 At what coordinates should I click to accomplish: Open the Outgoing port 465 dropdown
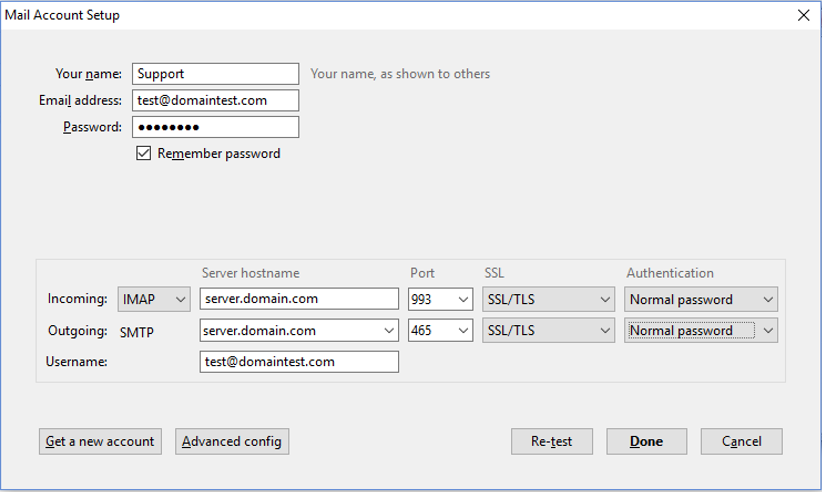pos(440,331)
